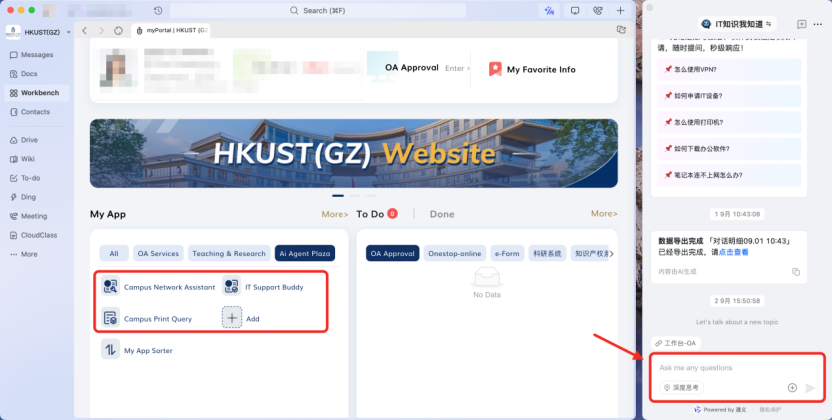Ask 如何下载办公软件? suggested question
This screenshot has width=832, height=420.
pyautogui.click(x=729, y=149)
